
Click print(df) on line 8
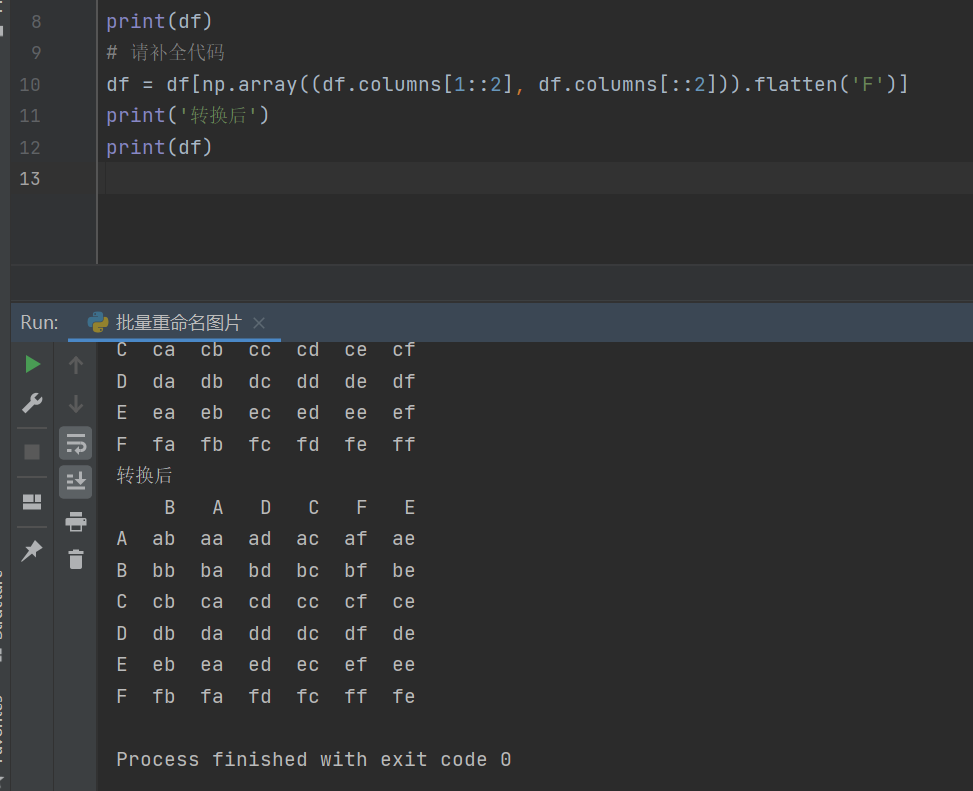tap(159, 22)
